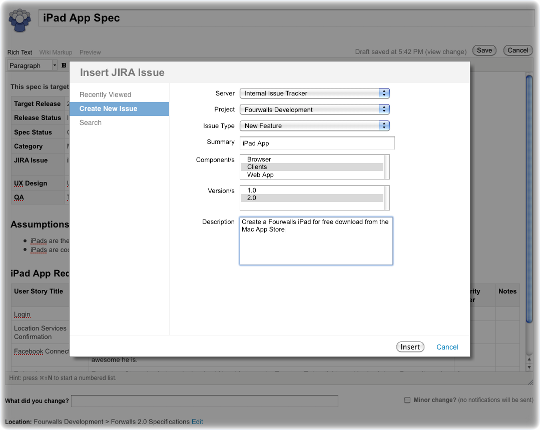Click the editor scroll up arrow
Viewport: 540px width, 430px height.
coord(529,359)
